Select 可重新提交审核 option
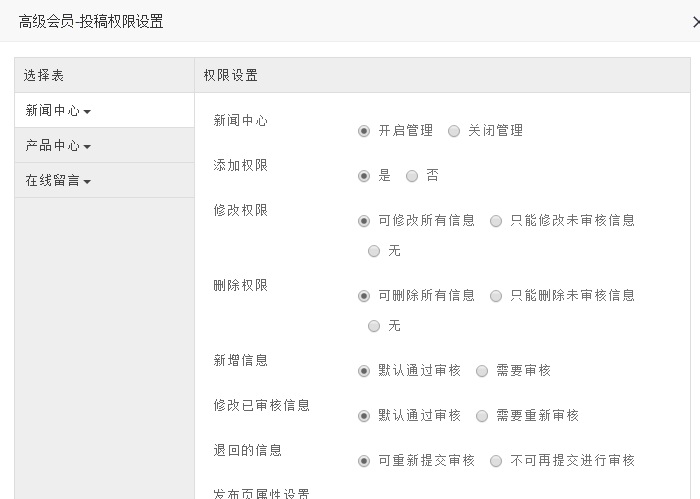Screen dimensions: 700x499 coord(364,461)
